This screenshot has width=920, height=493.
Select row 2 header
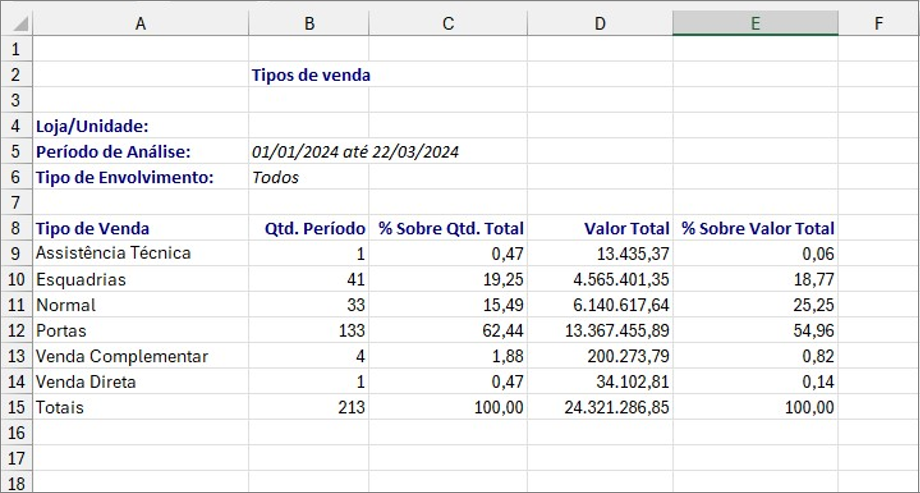tap(15, 74)
